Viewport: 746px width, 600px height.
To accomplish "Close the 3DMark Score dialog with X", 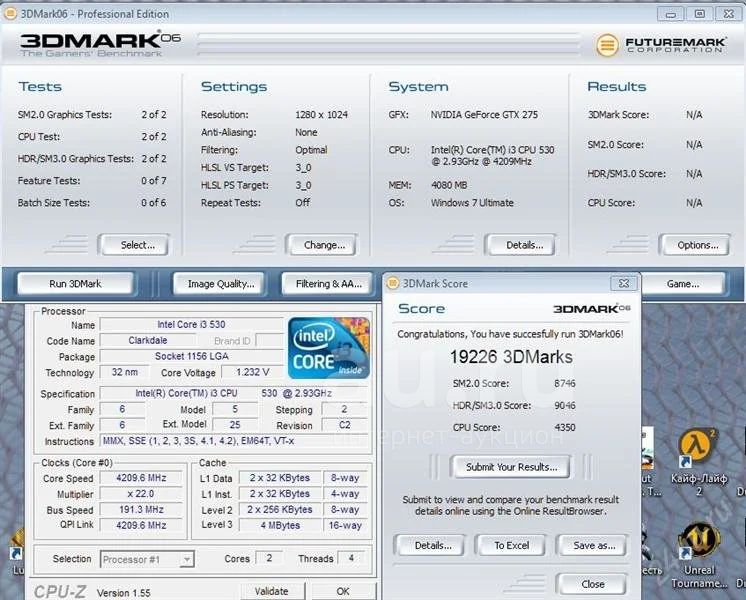I will (x=623, y=283).
